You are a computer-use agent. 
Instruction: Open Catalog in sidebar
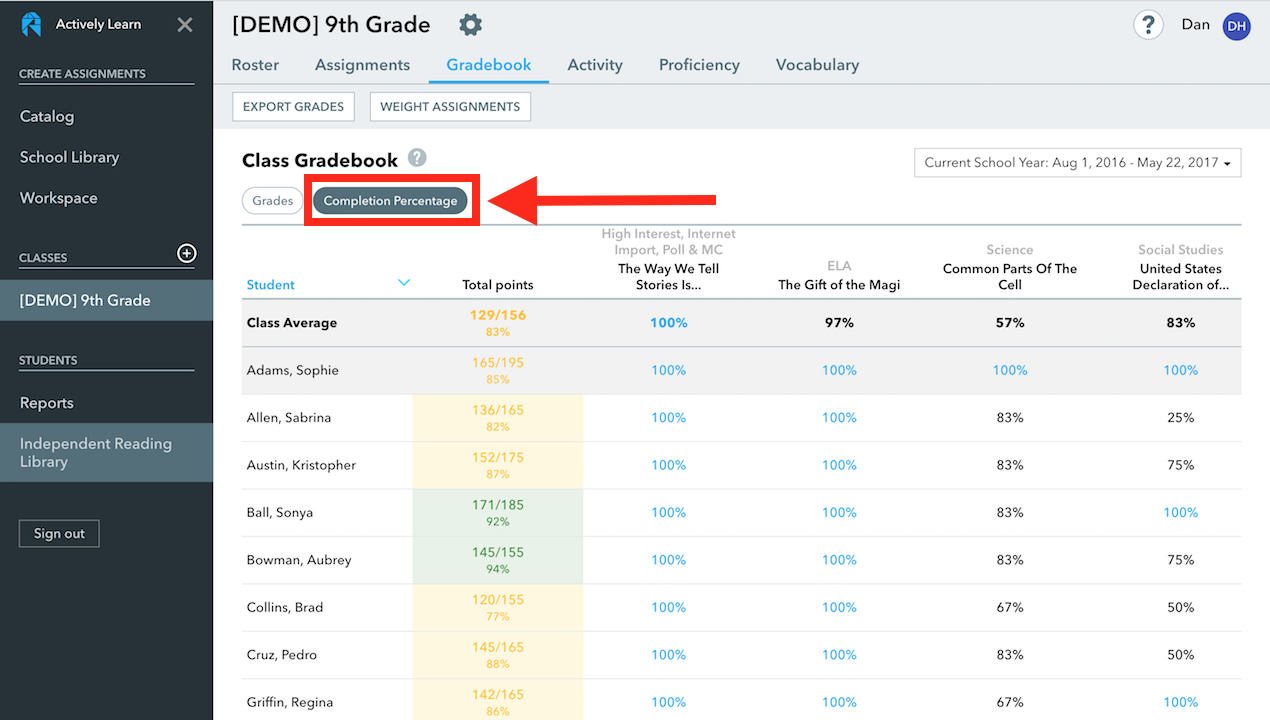(47, 116)
